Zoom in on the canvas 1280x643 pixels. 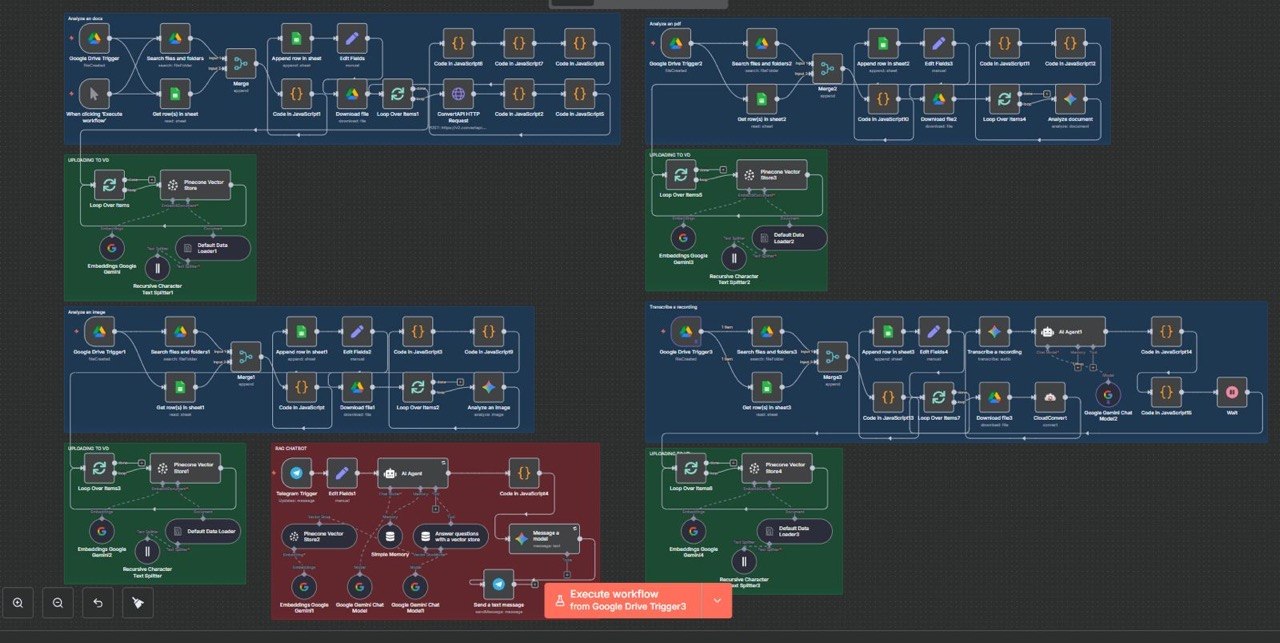(x=18, y=602)
